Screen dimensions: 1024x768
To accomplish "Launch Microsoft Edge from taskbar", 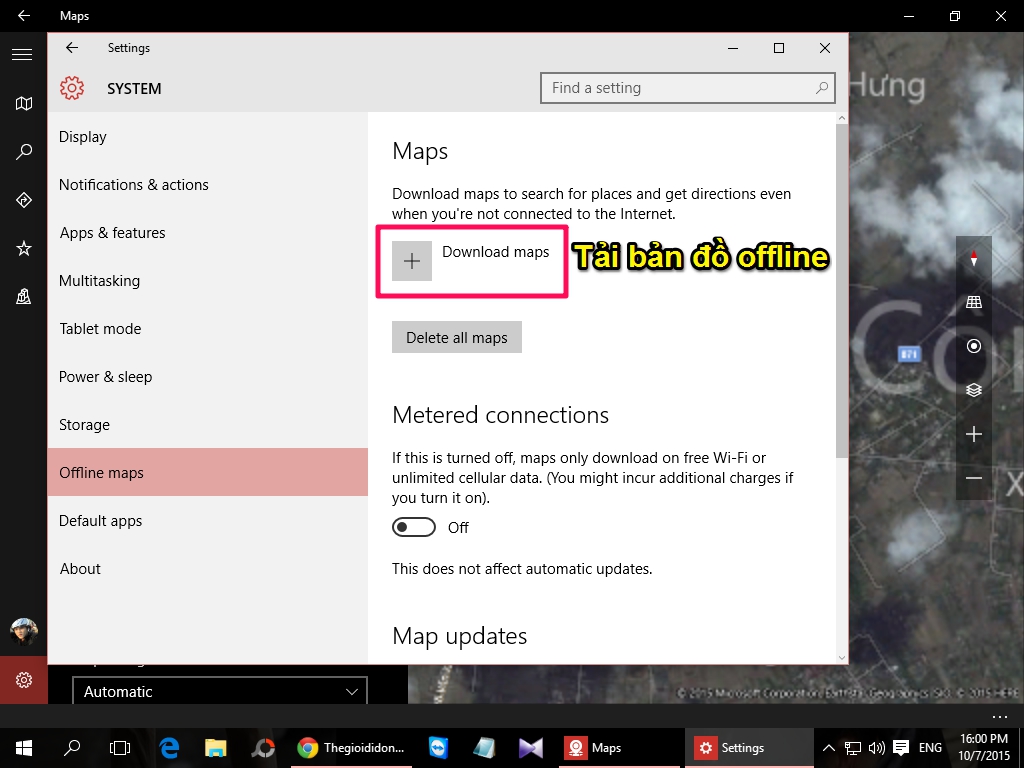I will (169, 748).
